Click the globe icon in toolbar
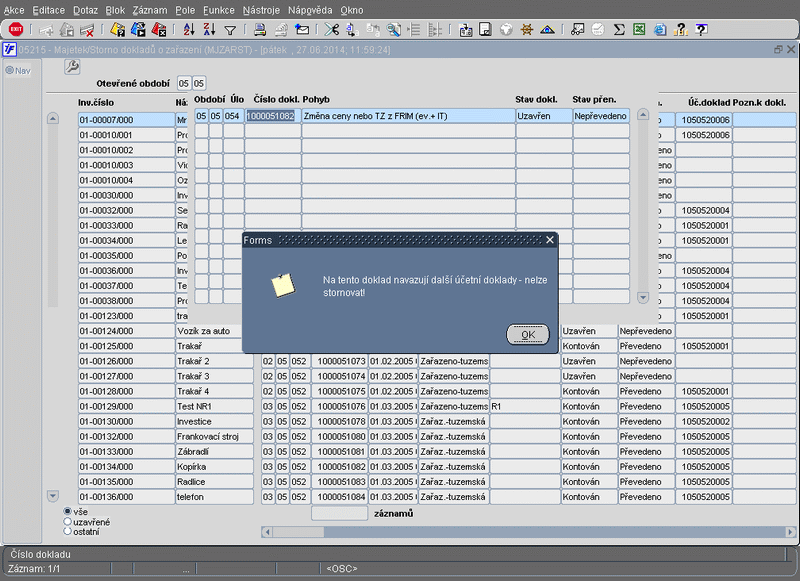The width and height of the screenshot is (800, 581). pos(506,30)
